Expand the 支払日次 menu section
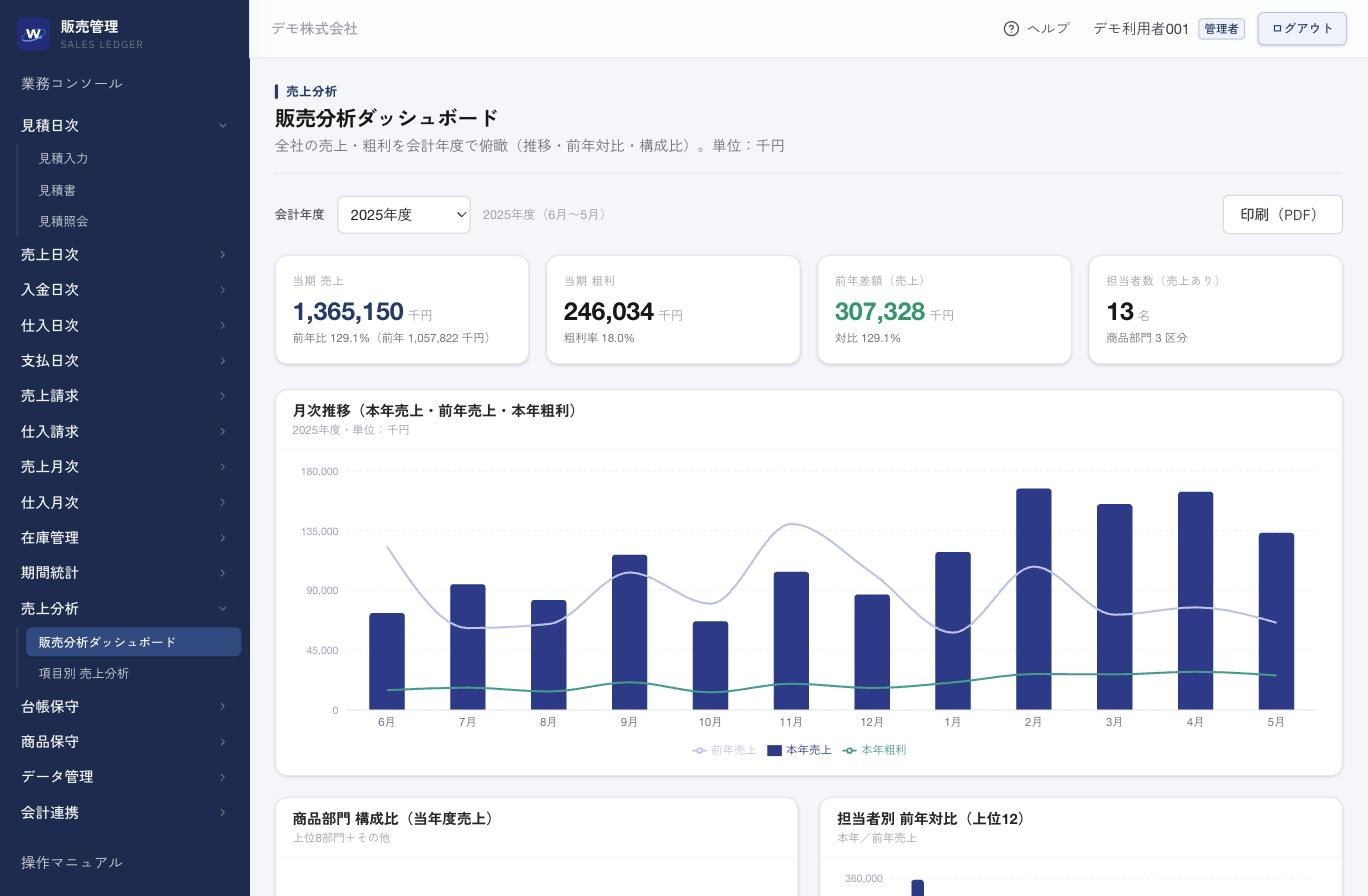Screen dimensions: 1368x896 click(x=125, y=361)
